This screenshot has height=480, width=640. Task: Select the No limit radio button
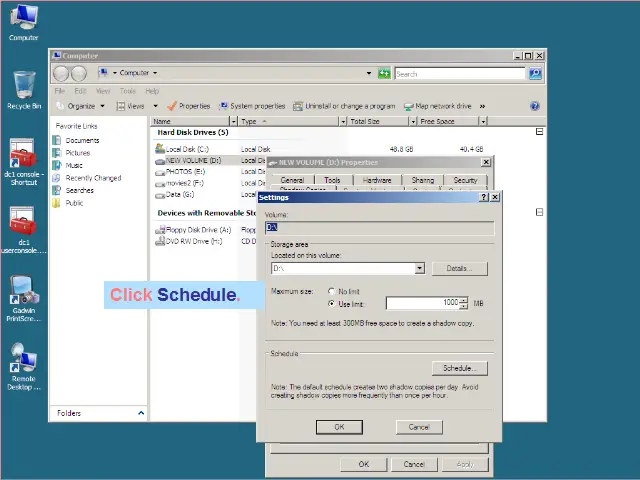pyautogui.click(x=331, y=291)
